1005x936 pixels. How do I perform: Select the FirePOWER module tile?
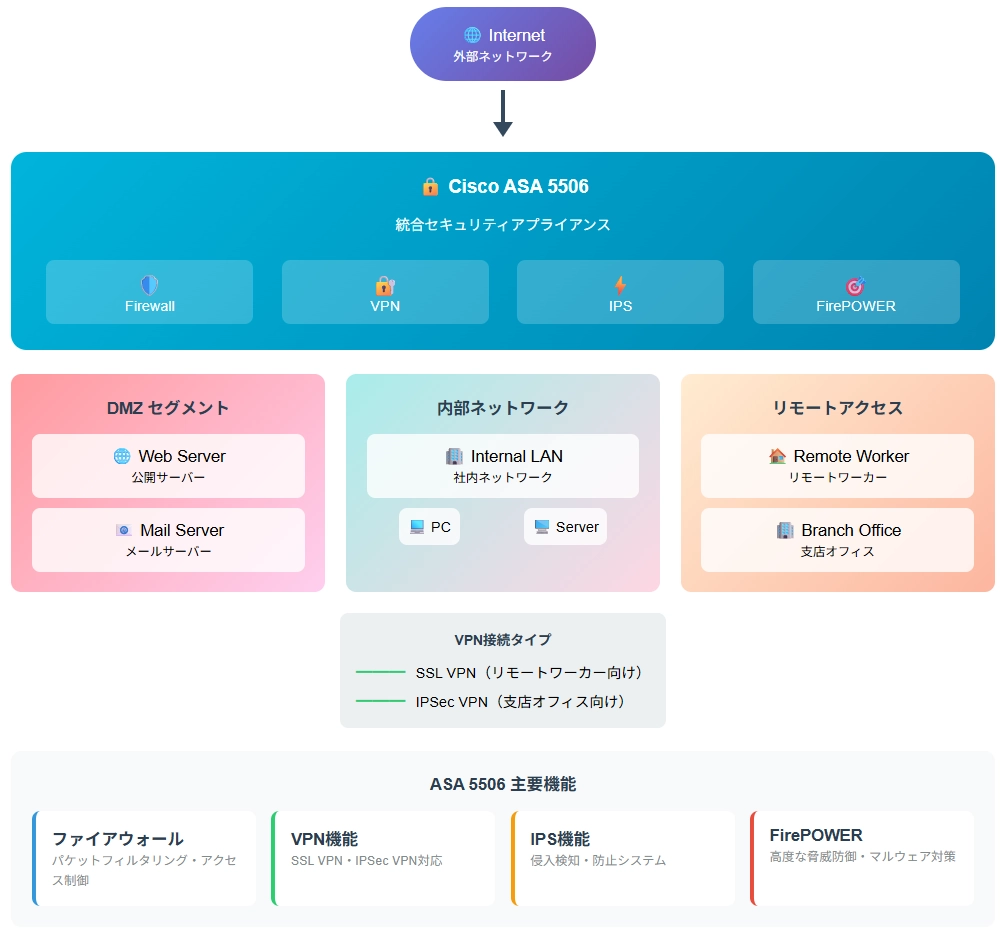(x=856, y=292)
